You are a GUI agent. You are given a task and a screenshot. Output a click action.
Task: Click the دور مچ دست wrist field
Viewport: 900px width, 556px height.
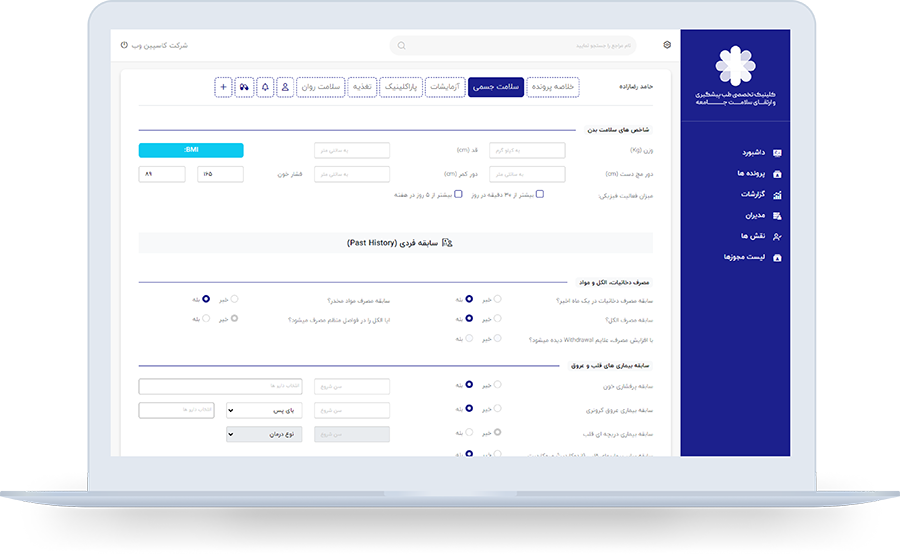tap(527, 174)
